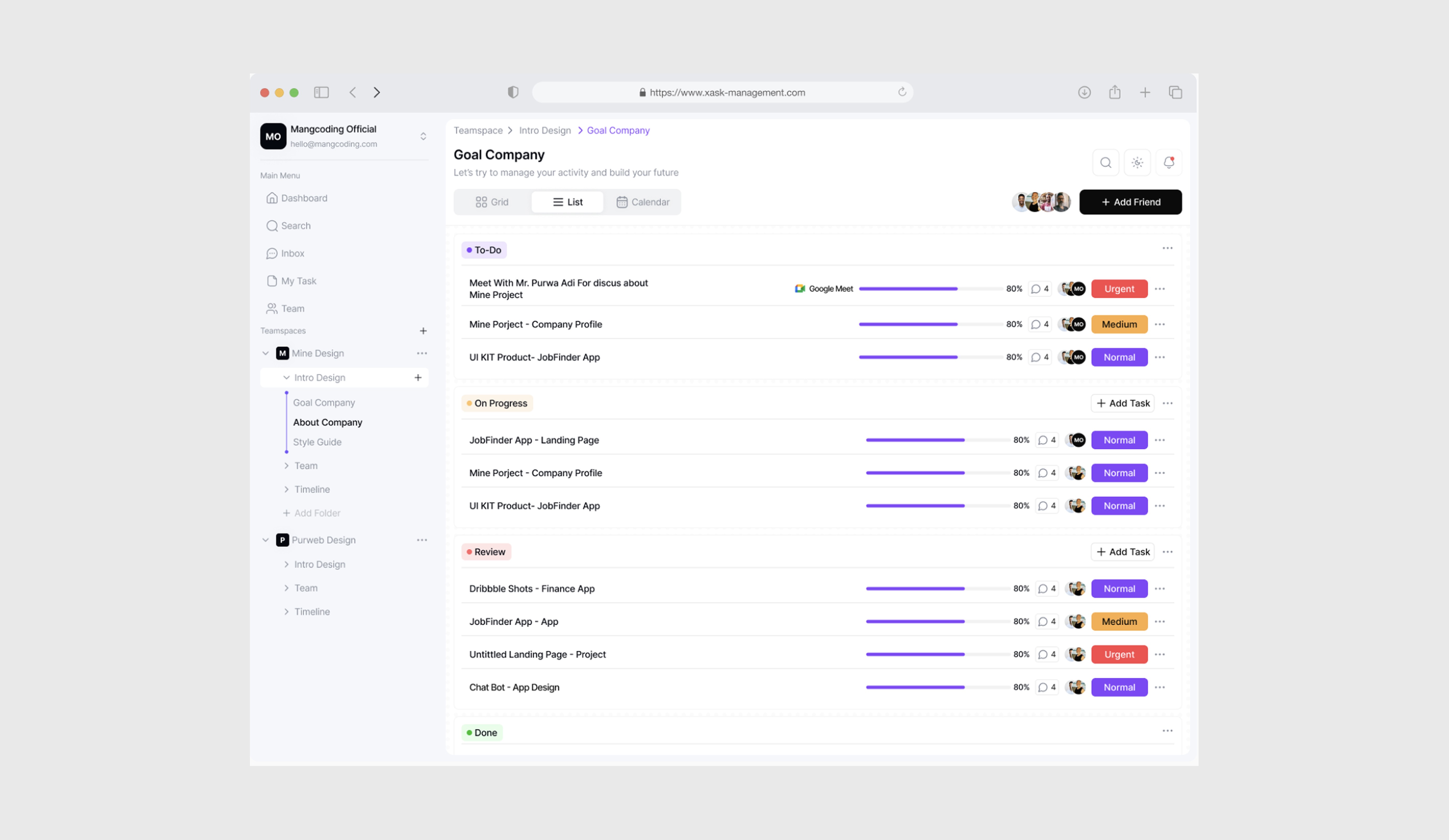Image resolution: width=1449 pixels, height=840 pixels.
Task: Open comments on Mine Porject task in To-Do
Action: [x=1039, y=324]
